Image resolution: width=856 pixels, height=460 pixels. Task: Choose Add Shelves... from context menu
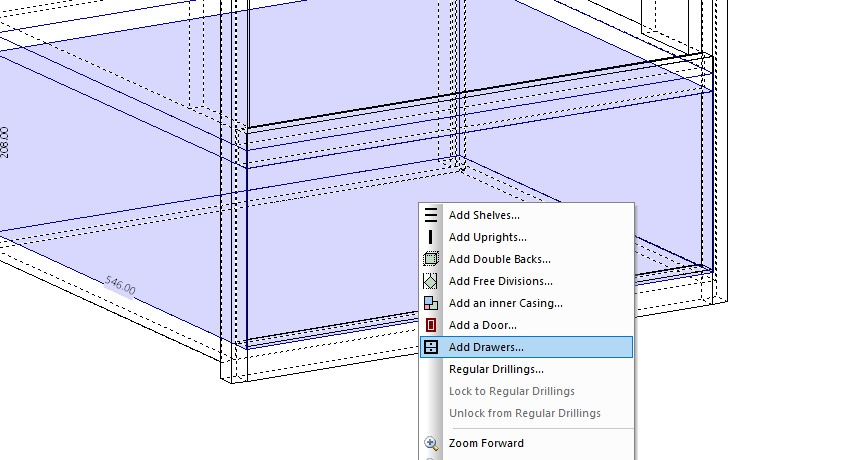tap(526, 215)
